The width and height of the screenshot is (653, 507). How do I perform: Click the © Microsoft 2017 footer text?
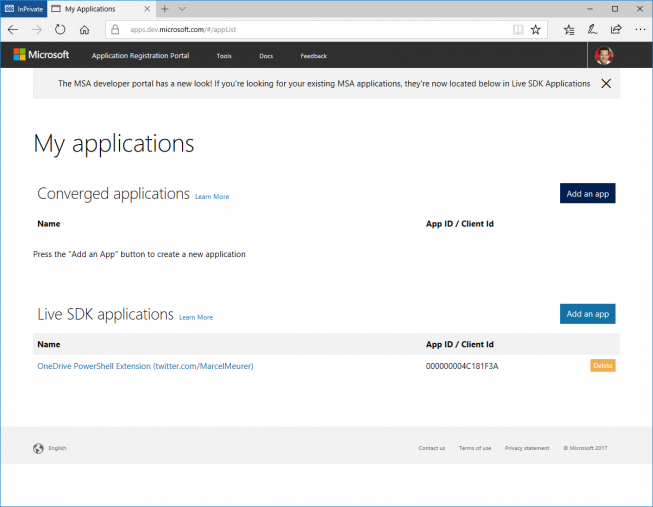click(585, 448)
